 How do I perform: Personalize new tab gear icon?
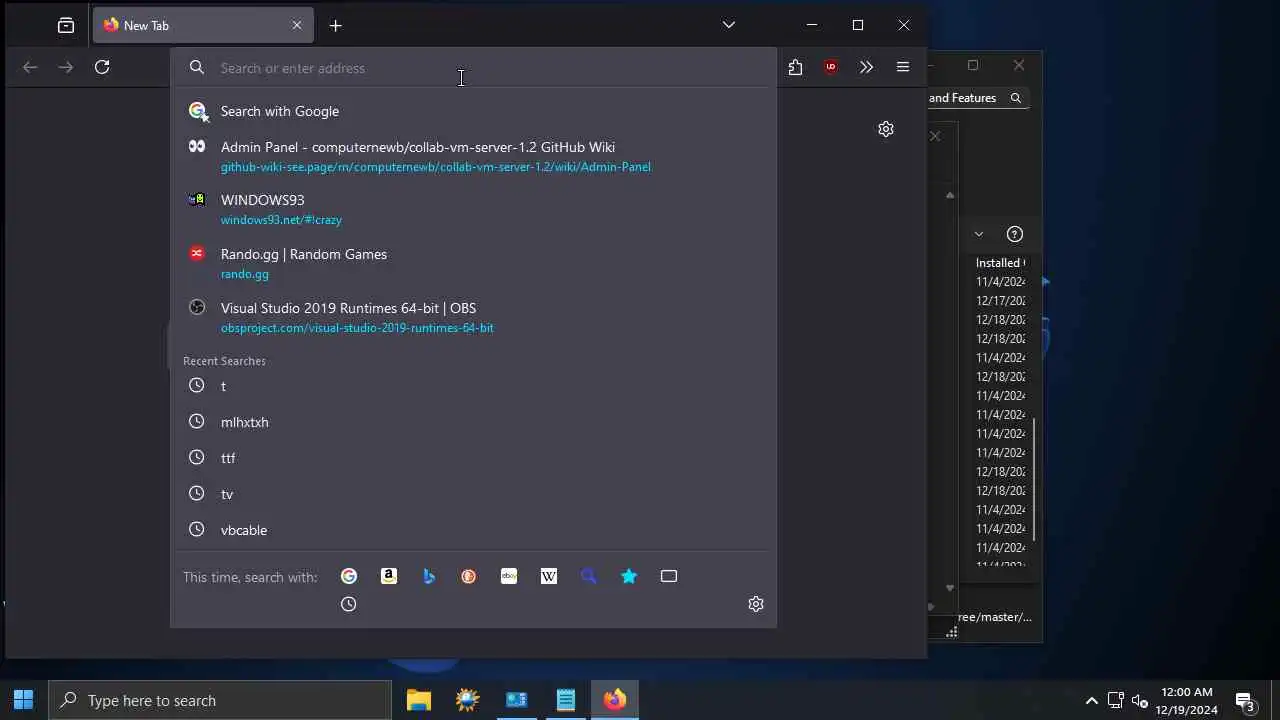pyautogui.click(x=886, y=129)
